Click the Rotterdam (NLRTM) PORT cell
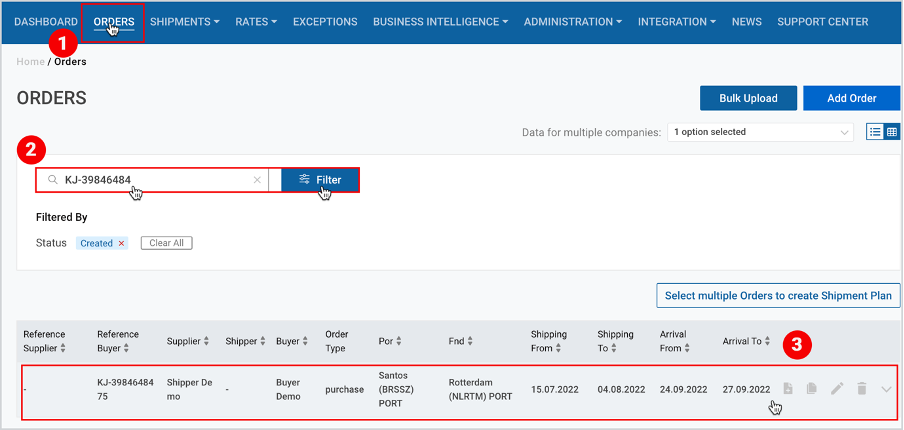This screenshot has height=430, width=904. point(480,389)
